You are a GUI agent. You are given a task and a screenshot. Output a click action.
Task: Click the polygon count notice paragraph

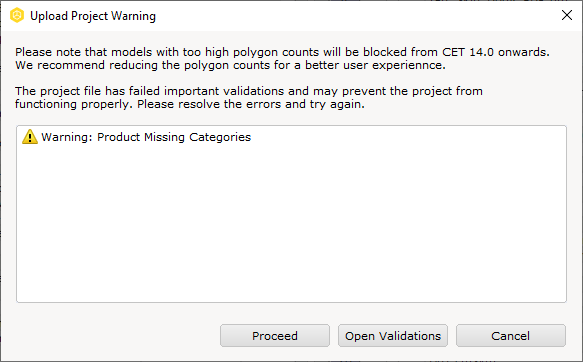click(x=282, y=58)
